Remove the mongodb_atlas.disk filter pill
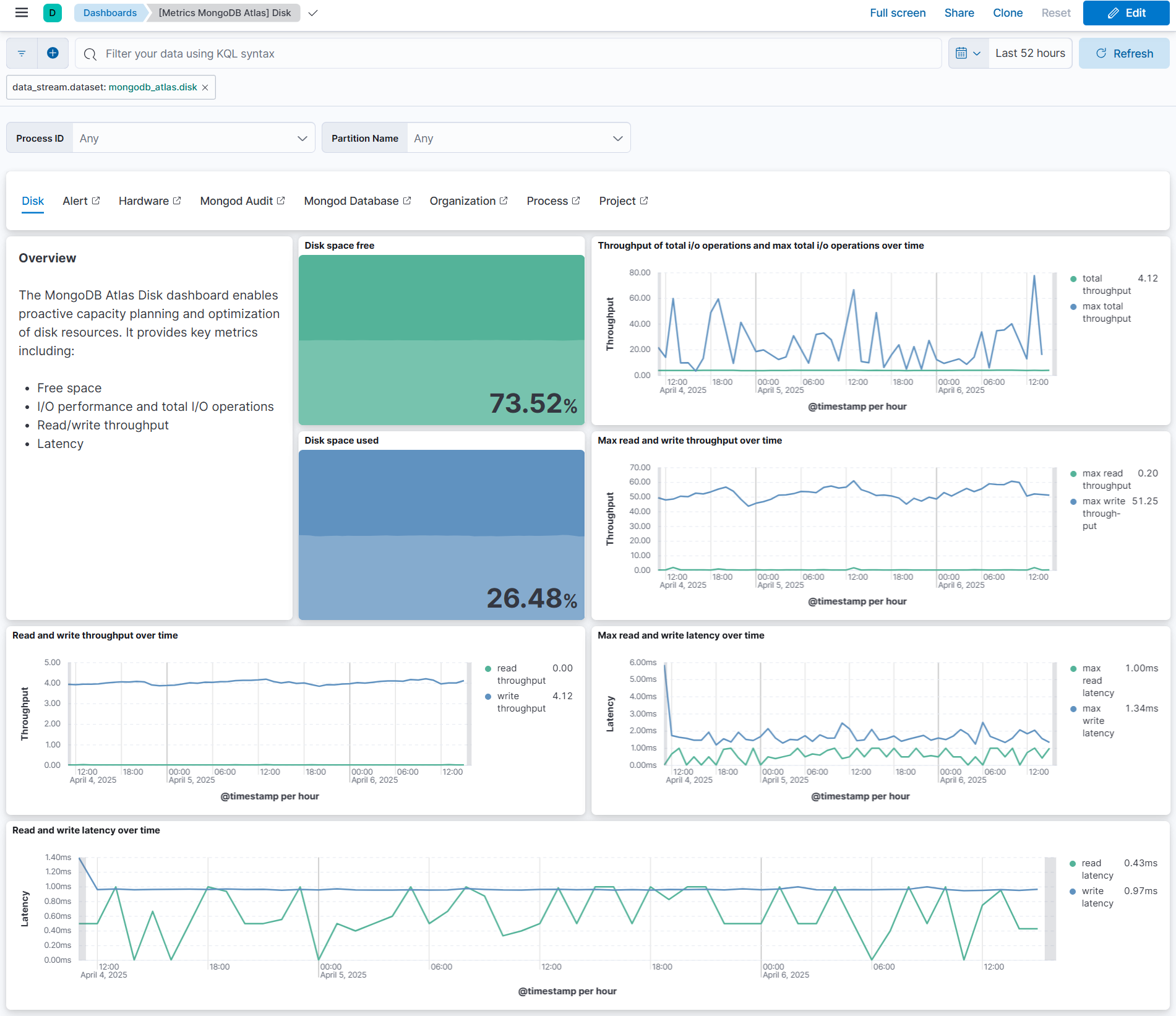Image resolution: width=1176 pixels, height=1016 pixels. click(x=205, y=87)
